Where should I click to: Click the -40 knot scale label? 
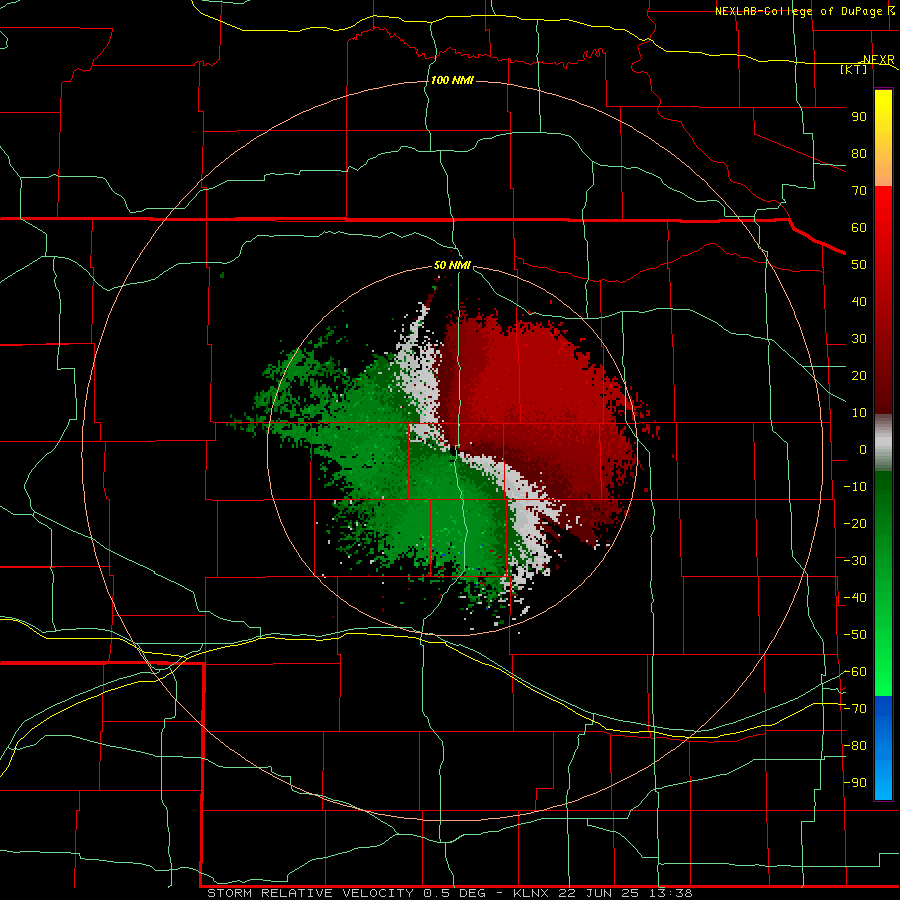coord(855,598)
